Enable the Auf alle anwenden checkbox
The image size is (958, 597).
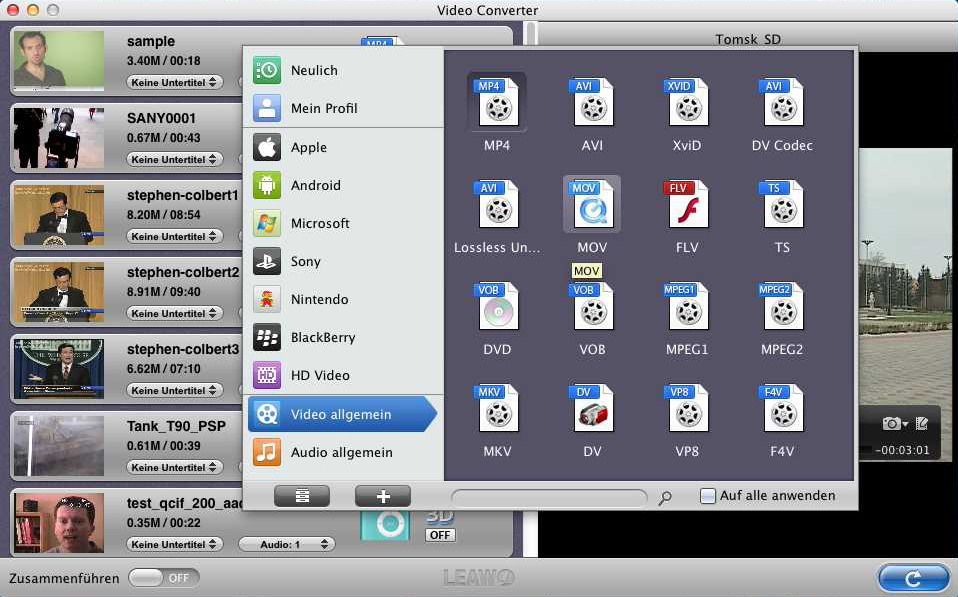[x=708, y=496]
